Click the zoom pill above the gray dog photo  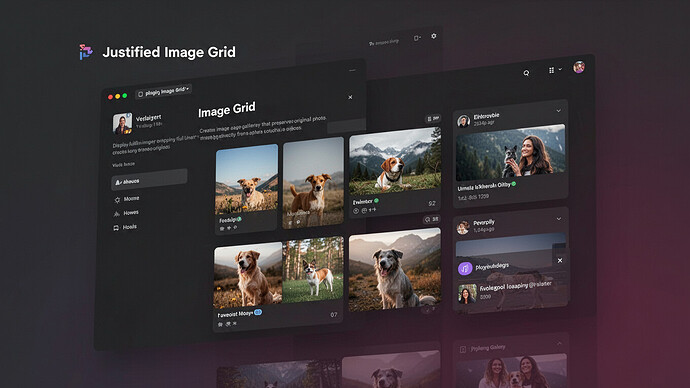pyautogui.click(x=431, y=219)
